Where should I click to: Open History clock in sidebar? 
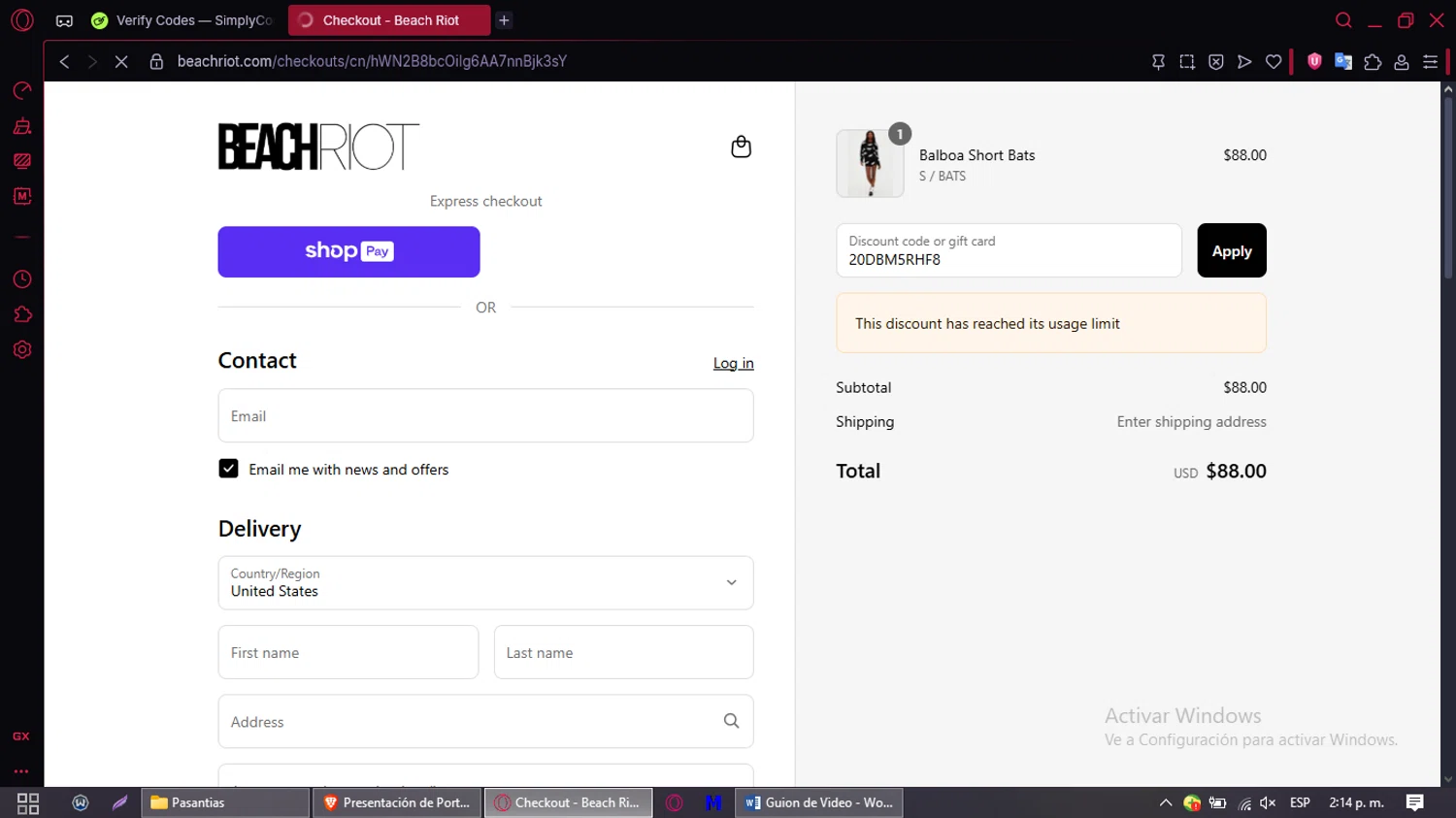[x=22, y=279]
